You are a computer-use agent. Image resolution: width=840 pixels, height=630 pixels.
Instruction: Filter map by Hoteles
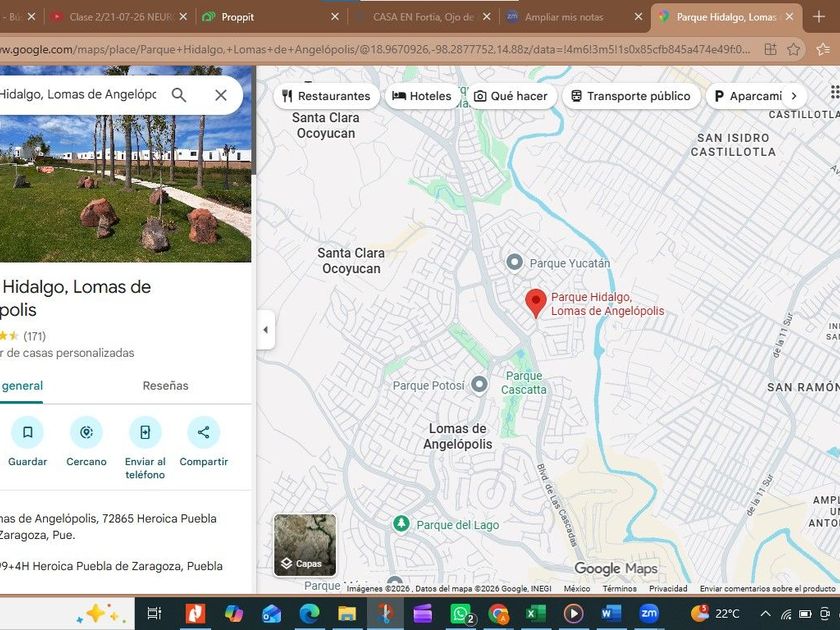[x=422, y=96]
